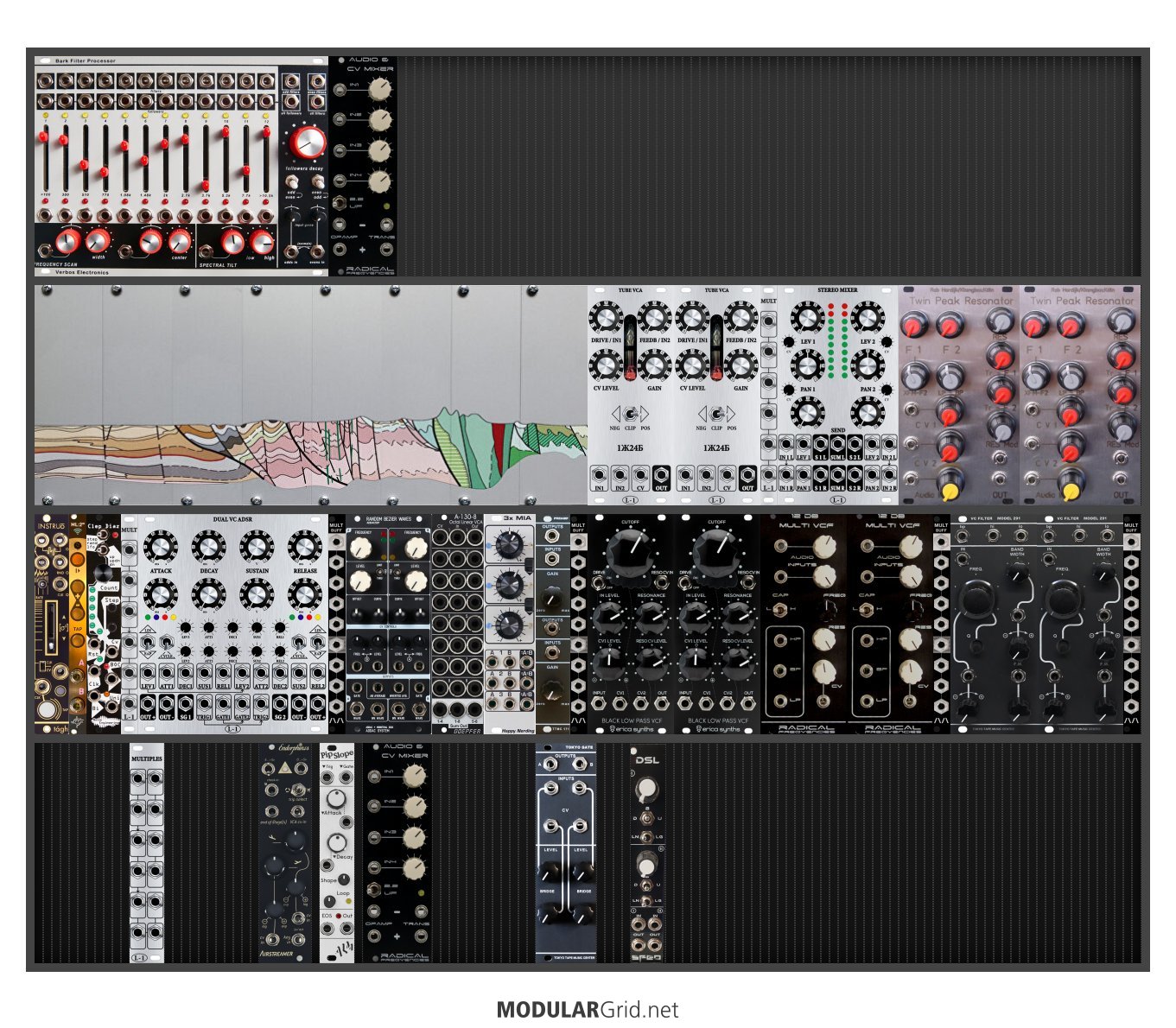Click the Bark Filter band 1 (>100) slider
Viewport: 1176px width, 1028px height.
pyautogui.click(x=43, y=159)
